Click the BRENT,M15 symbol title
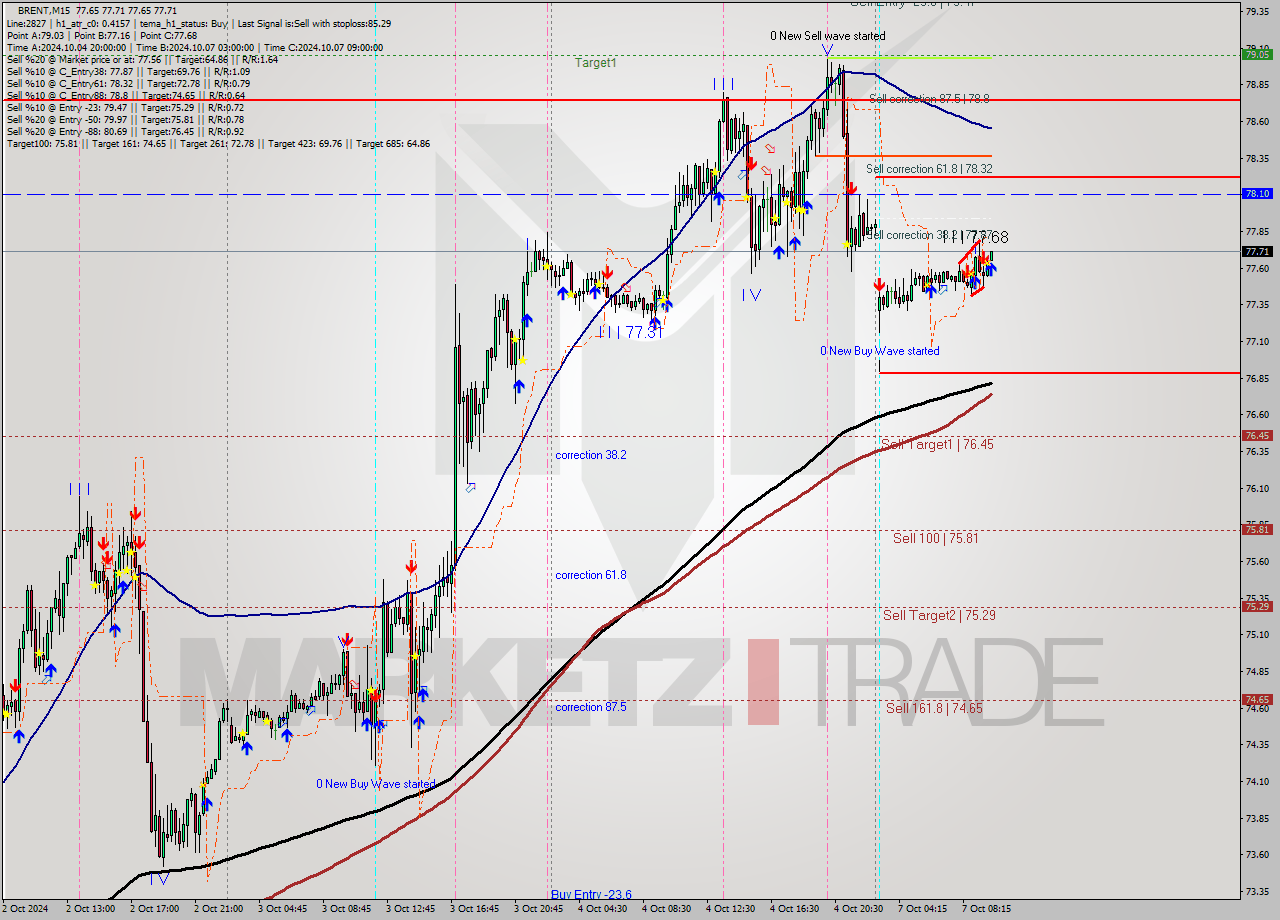 46,11
